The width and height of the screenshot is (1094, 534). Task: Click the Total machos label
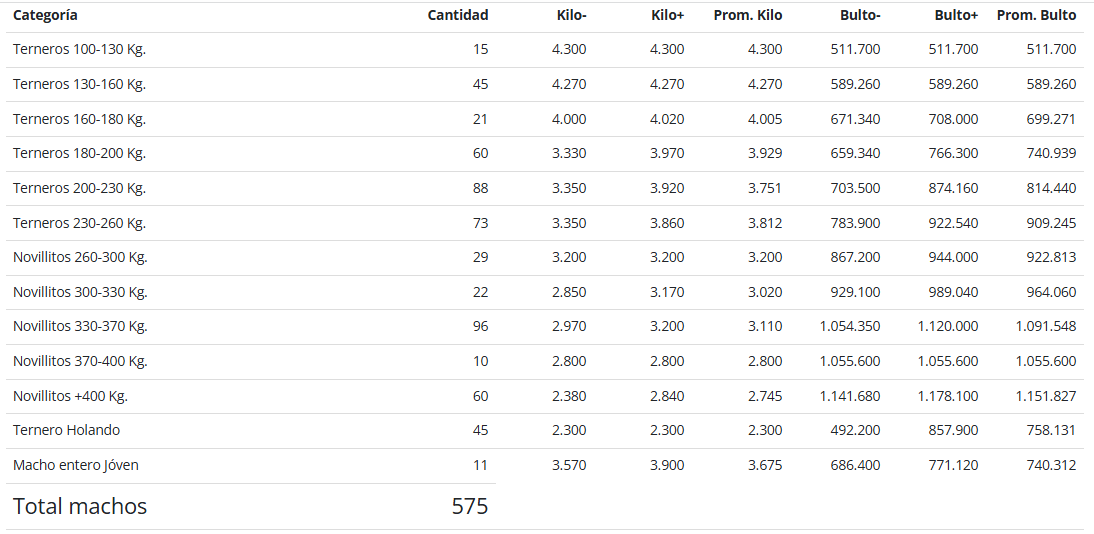(80, 506)
